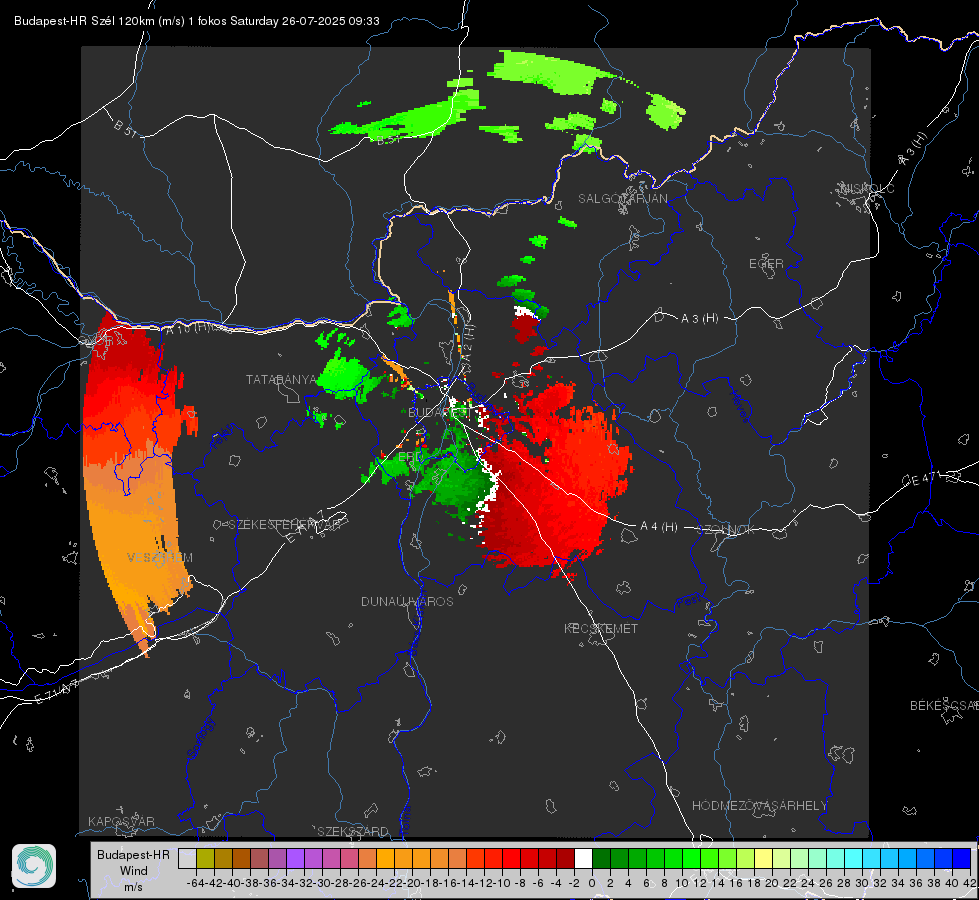979x900 pixels.
Task: Pick the dark blue last legend swatch
Action: click(962, 859)
